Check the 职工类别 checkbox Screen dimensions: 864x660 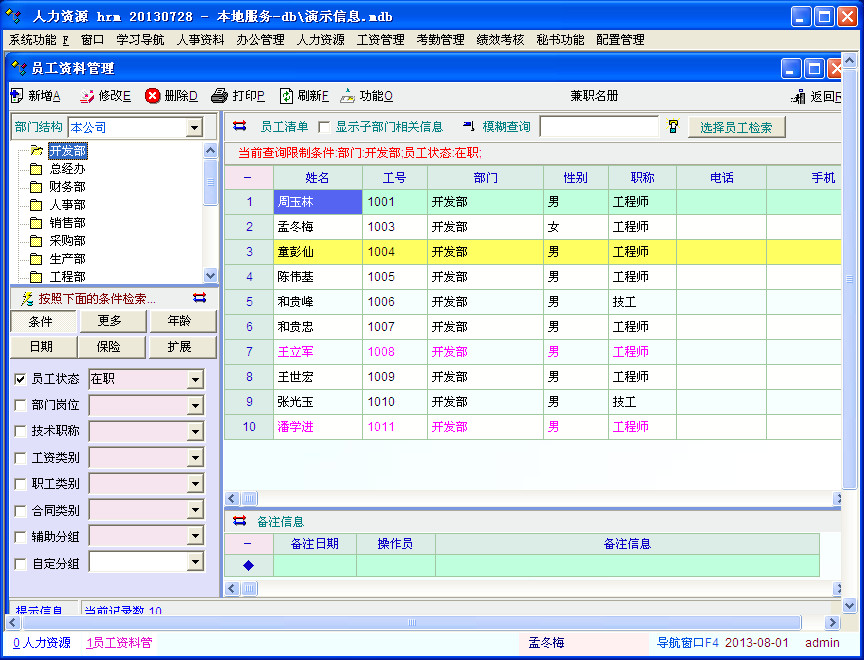tap(20, 484)
